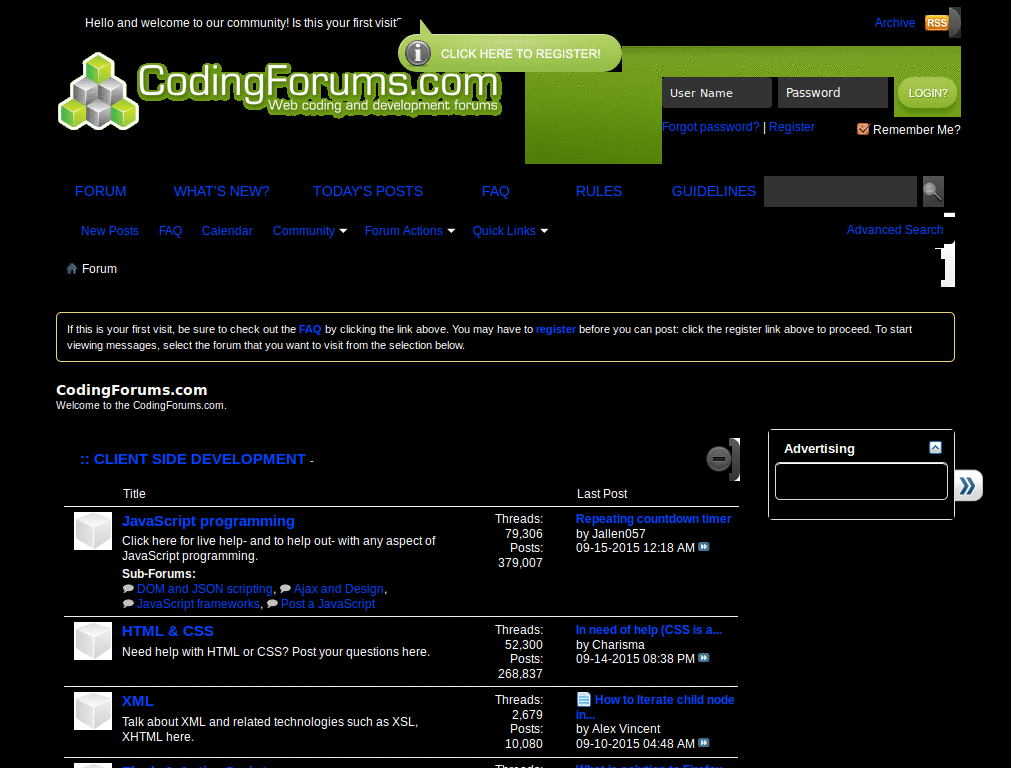The height and width of the screenshot is (768, 1024).
Task: Open JavaScript frameworks sub-forum
Action: (x=198, y=603)
